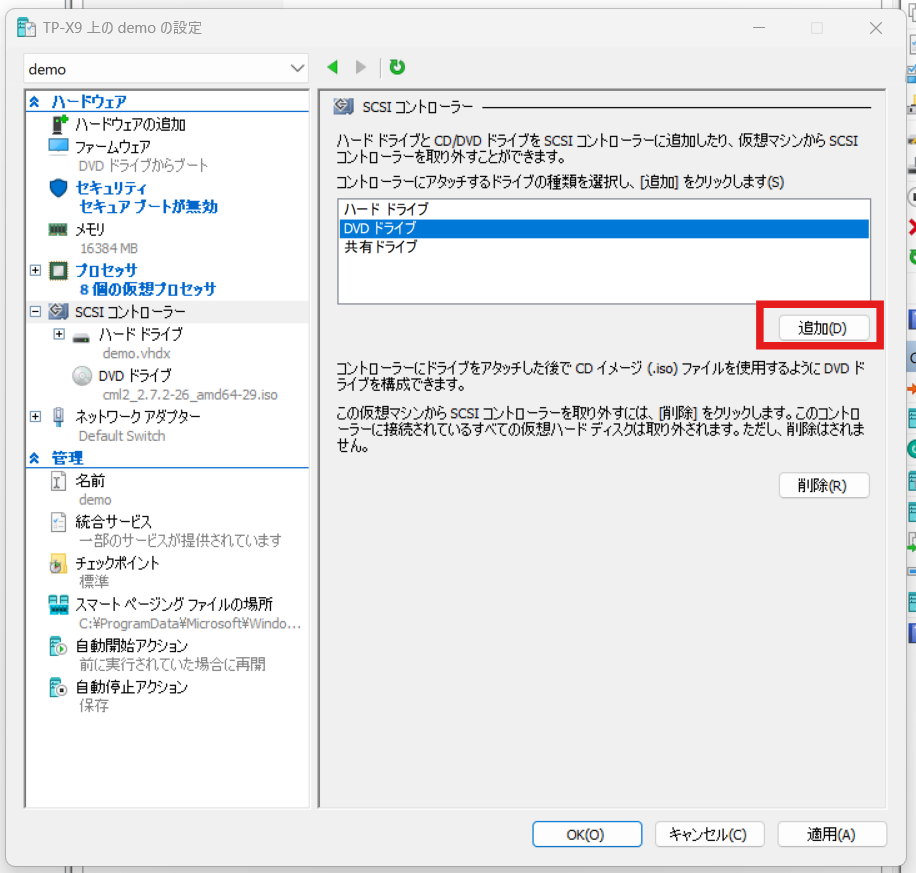Click the Network Adapter icon
This screenshot has width=916, height=873.
[x=58, y=417]
